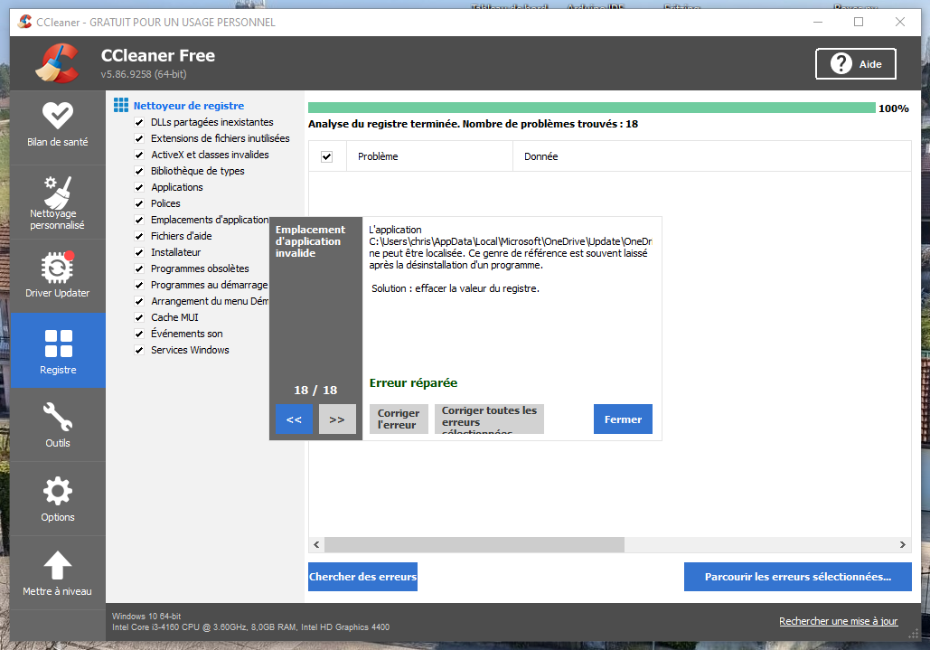Click the Nettoyeur de registre heading
930x650 pixels.
point(189,106)
